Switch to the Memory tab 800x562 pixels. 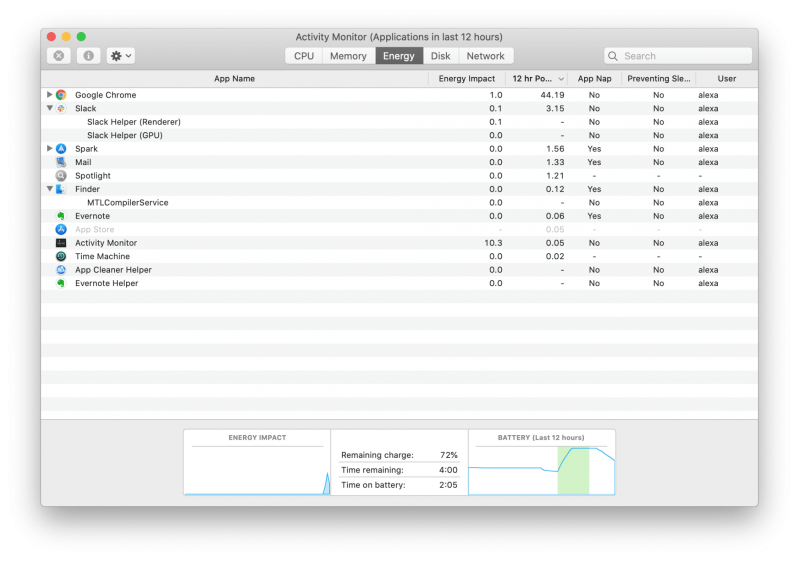click(348, 56)
